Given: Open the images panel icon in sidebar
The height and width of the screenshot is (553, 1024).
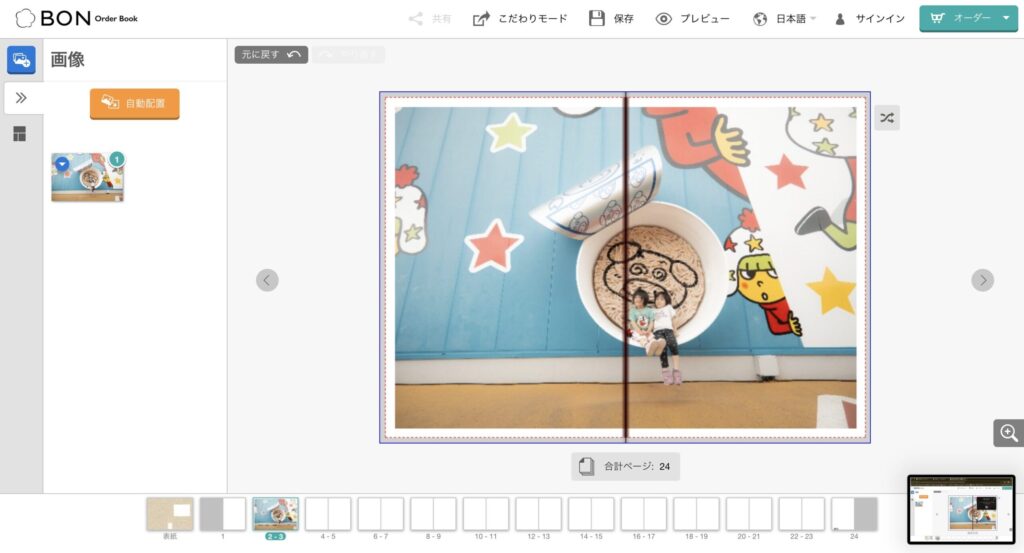Looking at the screenshot, I should coord(21,60).
